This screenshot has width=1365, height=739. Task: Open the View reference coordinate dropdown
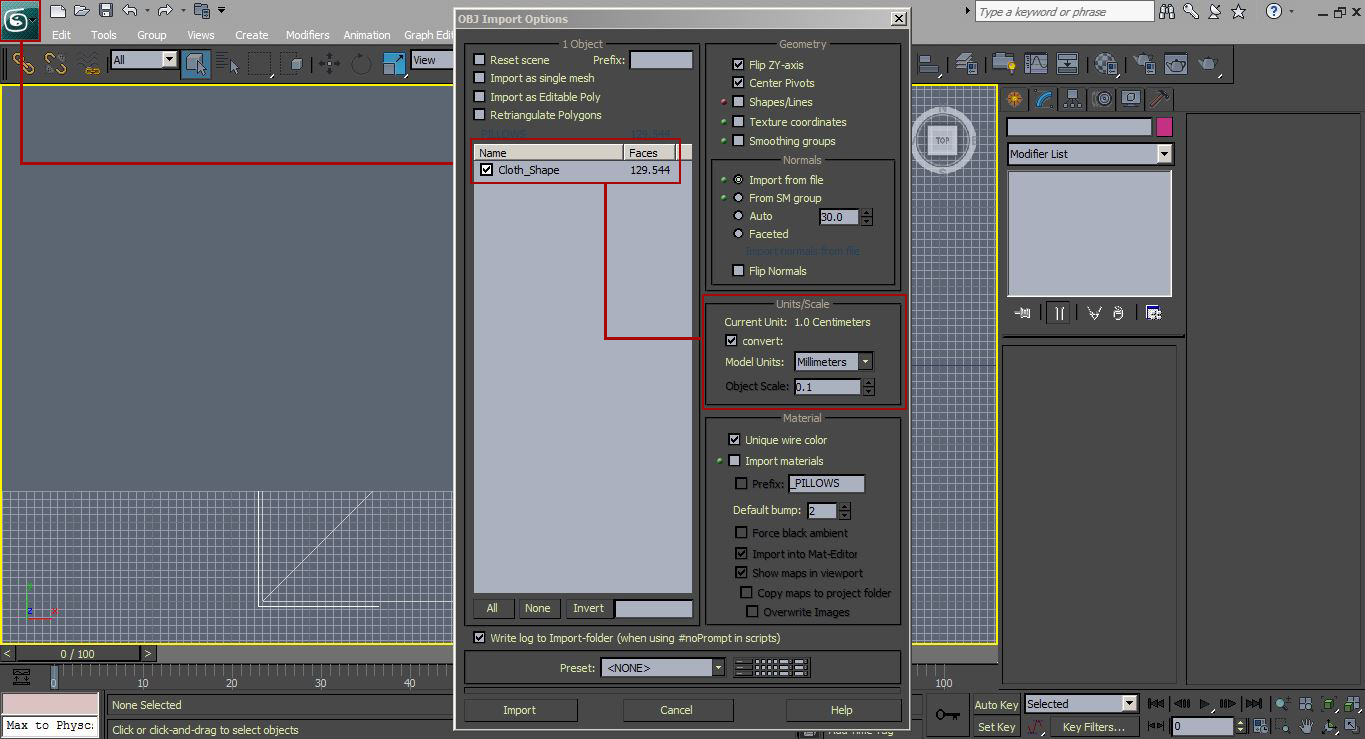click(x=430, y=60)
